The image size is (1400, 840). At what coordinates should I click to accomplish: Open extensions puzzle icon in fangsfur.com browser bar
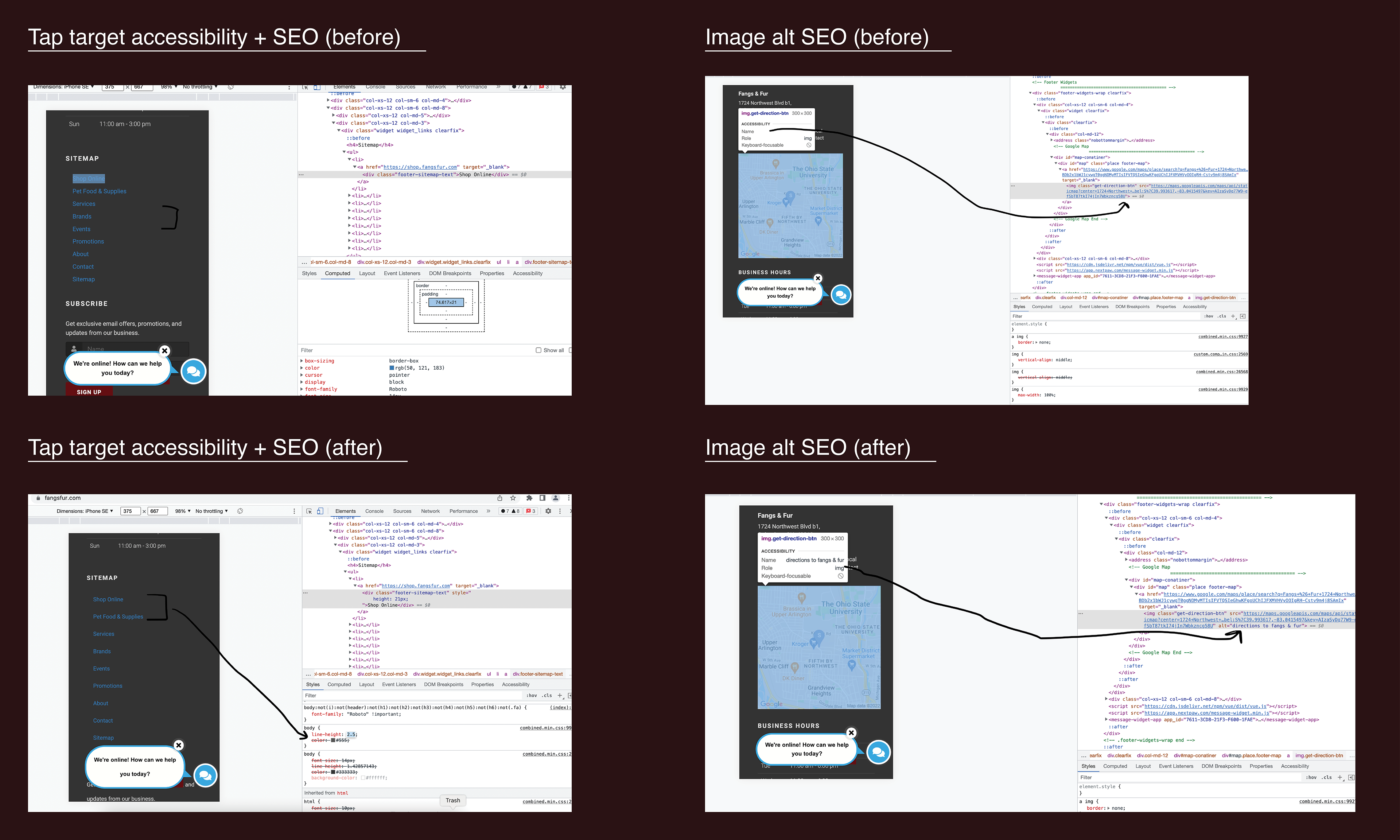[x=529, y=498]
